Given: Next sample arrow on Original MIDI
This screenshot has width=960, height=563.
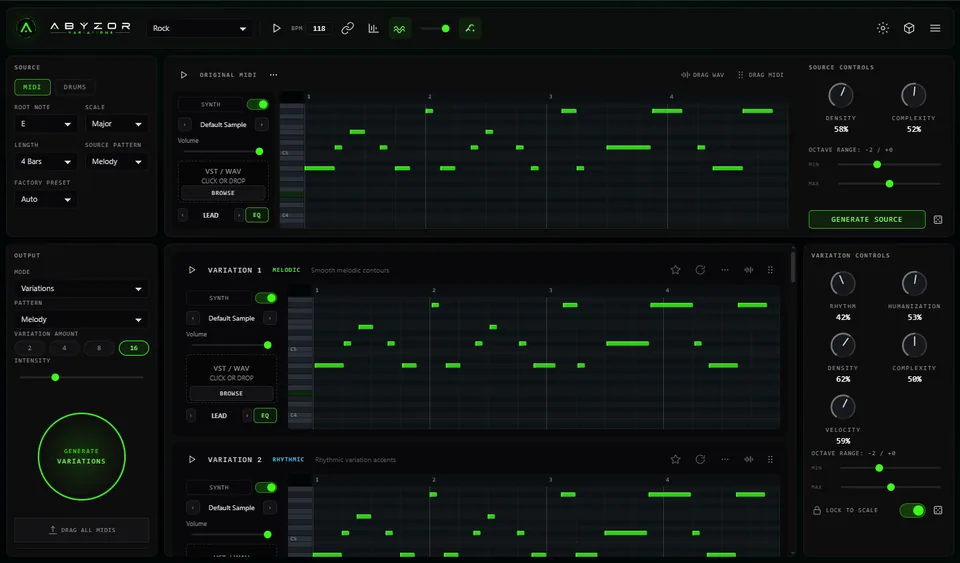Looking at the screenshot, I should click(x=261, y=125).
